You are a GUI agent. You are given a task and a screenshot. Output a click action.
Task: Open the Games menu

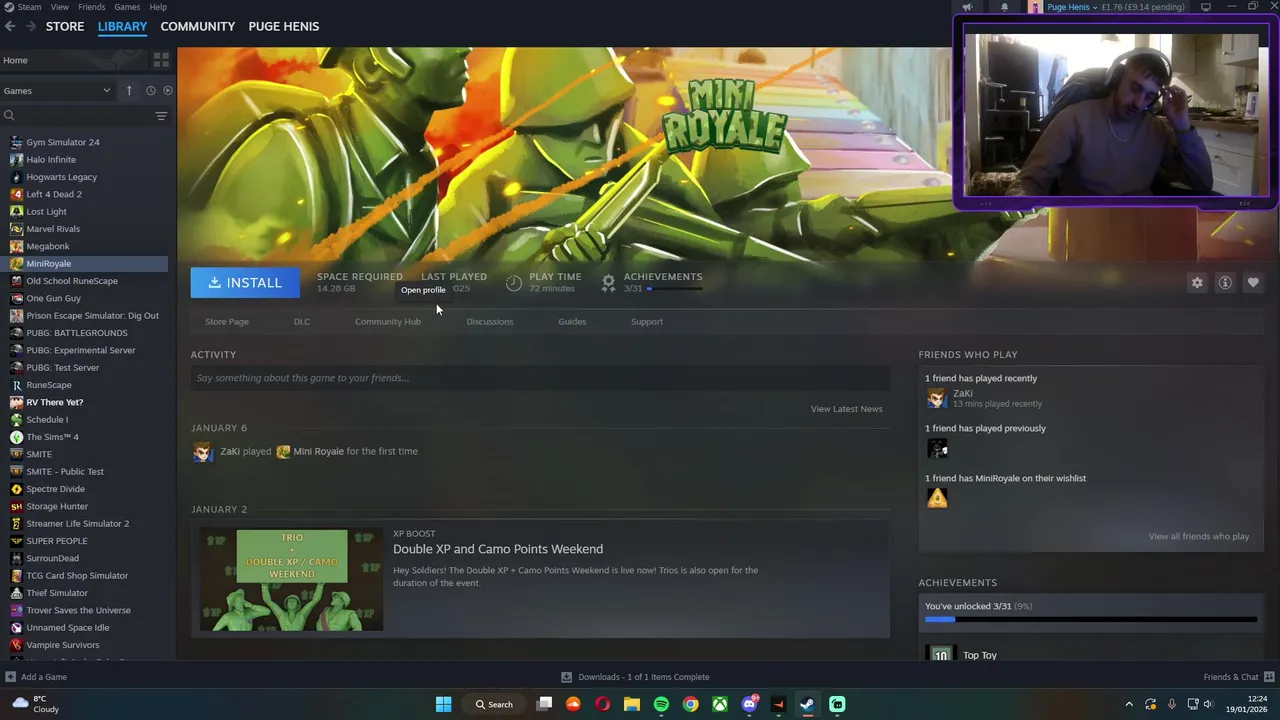click(127, 7)
